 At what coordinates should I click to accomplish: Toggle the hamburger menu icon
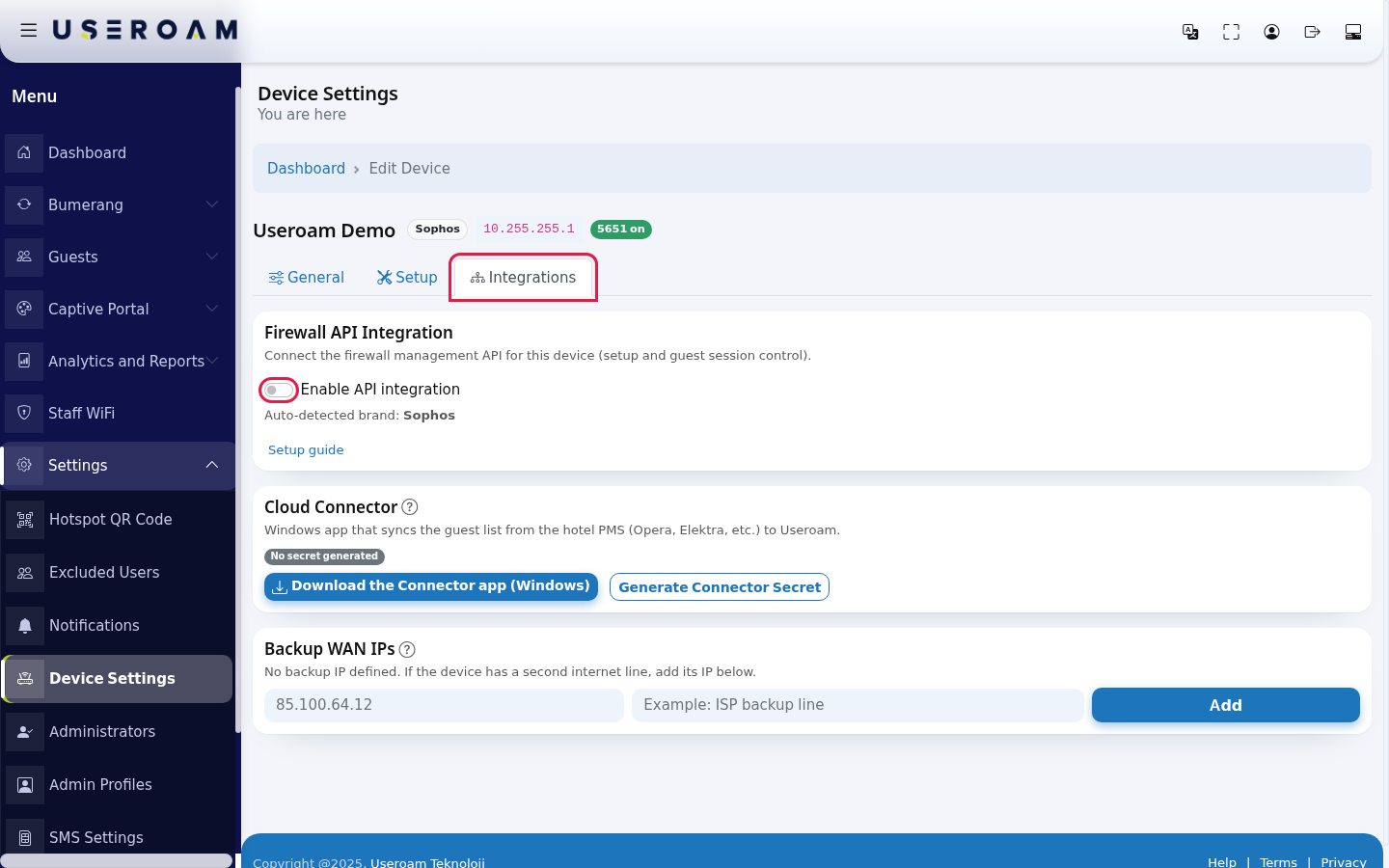(x=29, y=31)
